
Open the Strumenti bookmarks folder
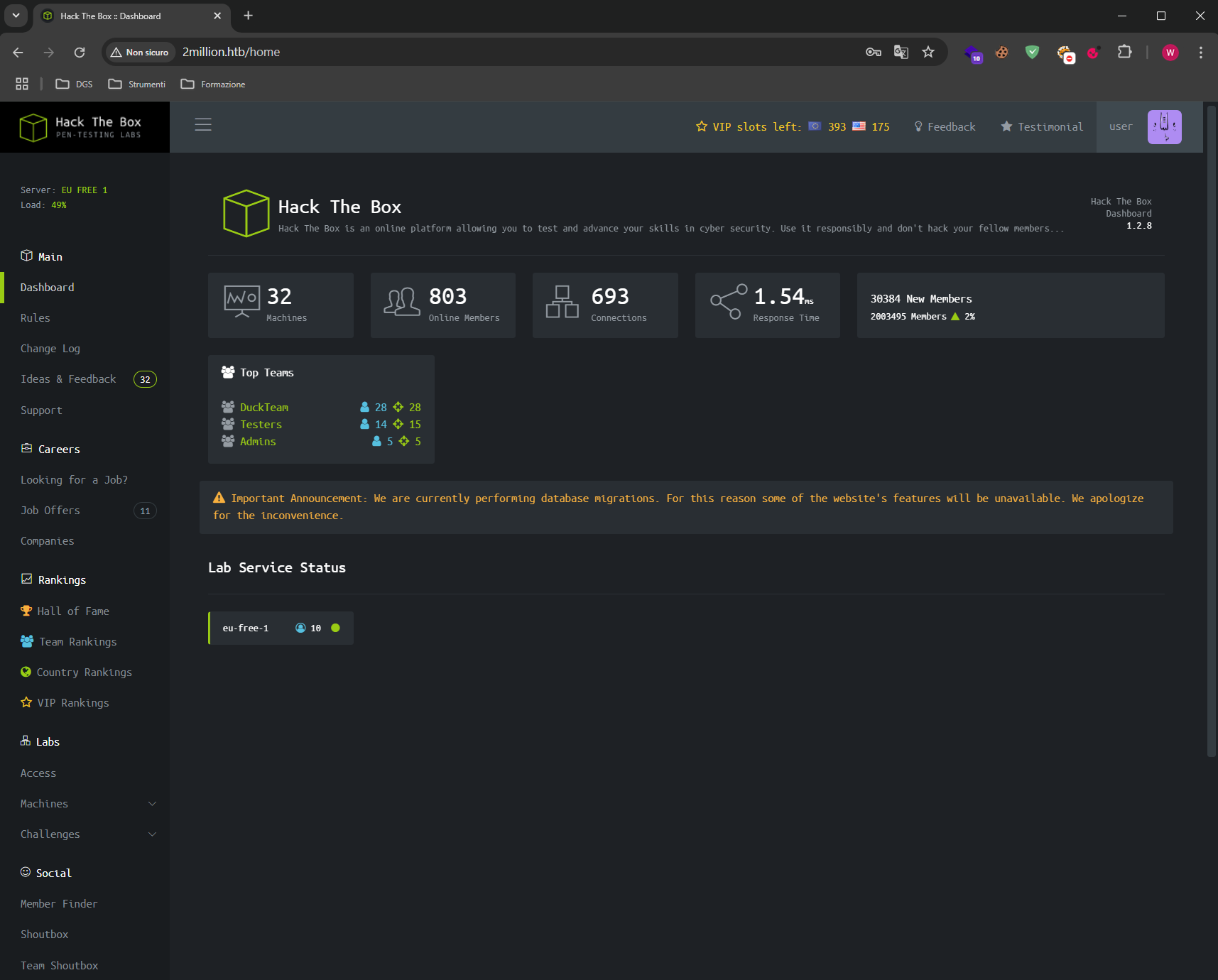point(137,84)
